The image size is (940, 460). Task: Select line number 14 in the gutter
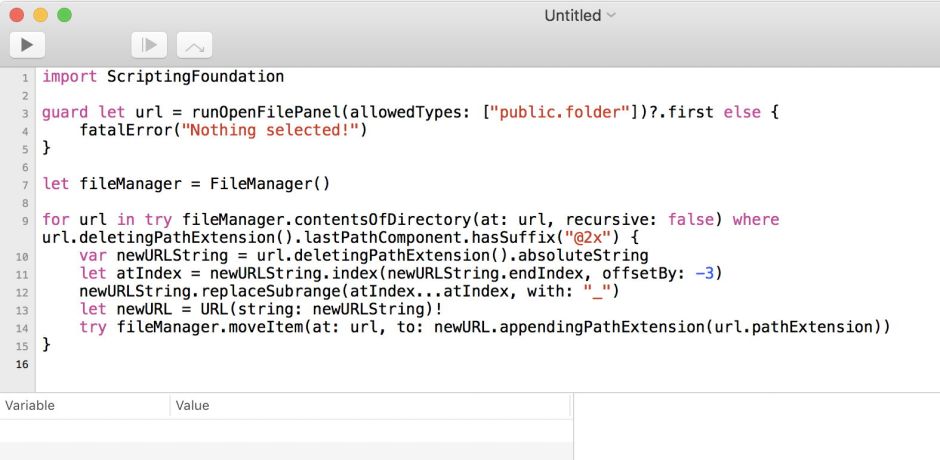[24, 328]
